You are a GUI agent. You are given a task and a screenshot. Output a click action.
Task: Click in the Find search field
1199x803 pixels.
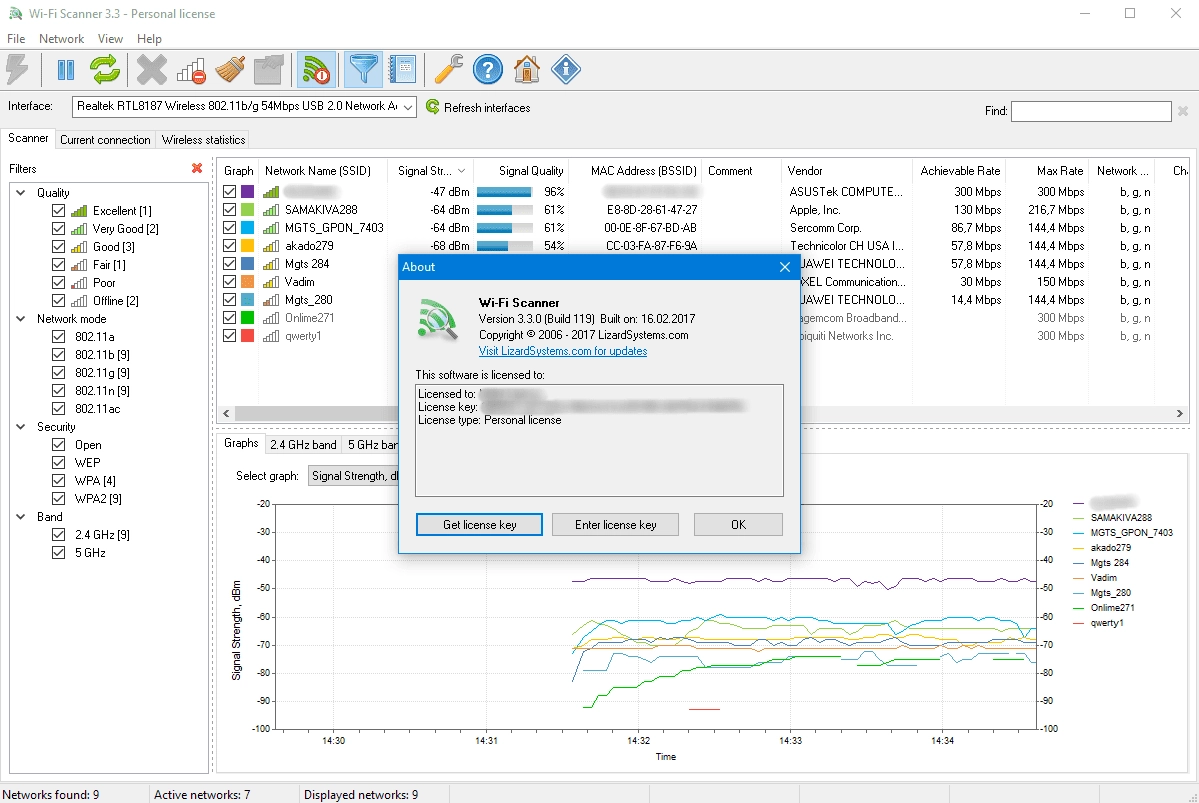(1091, 112)
